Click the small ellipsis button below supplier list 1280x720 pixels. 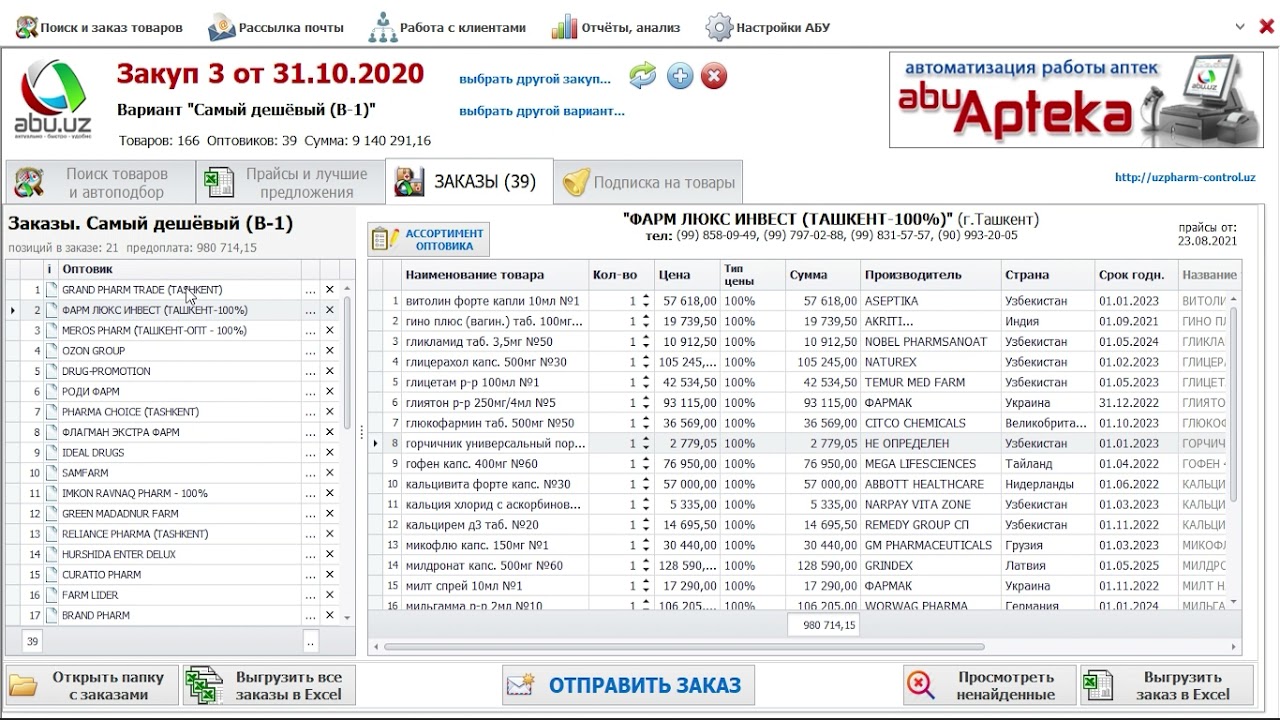(311, 641)
